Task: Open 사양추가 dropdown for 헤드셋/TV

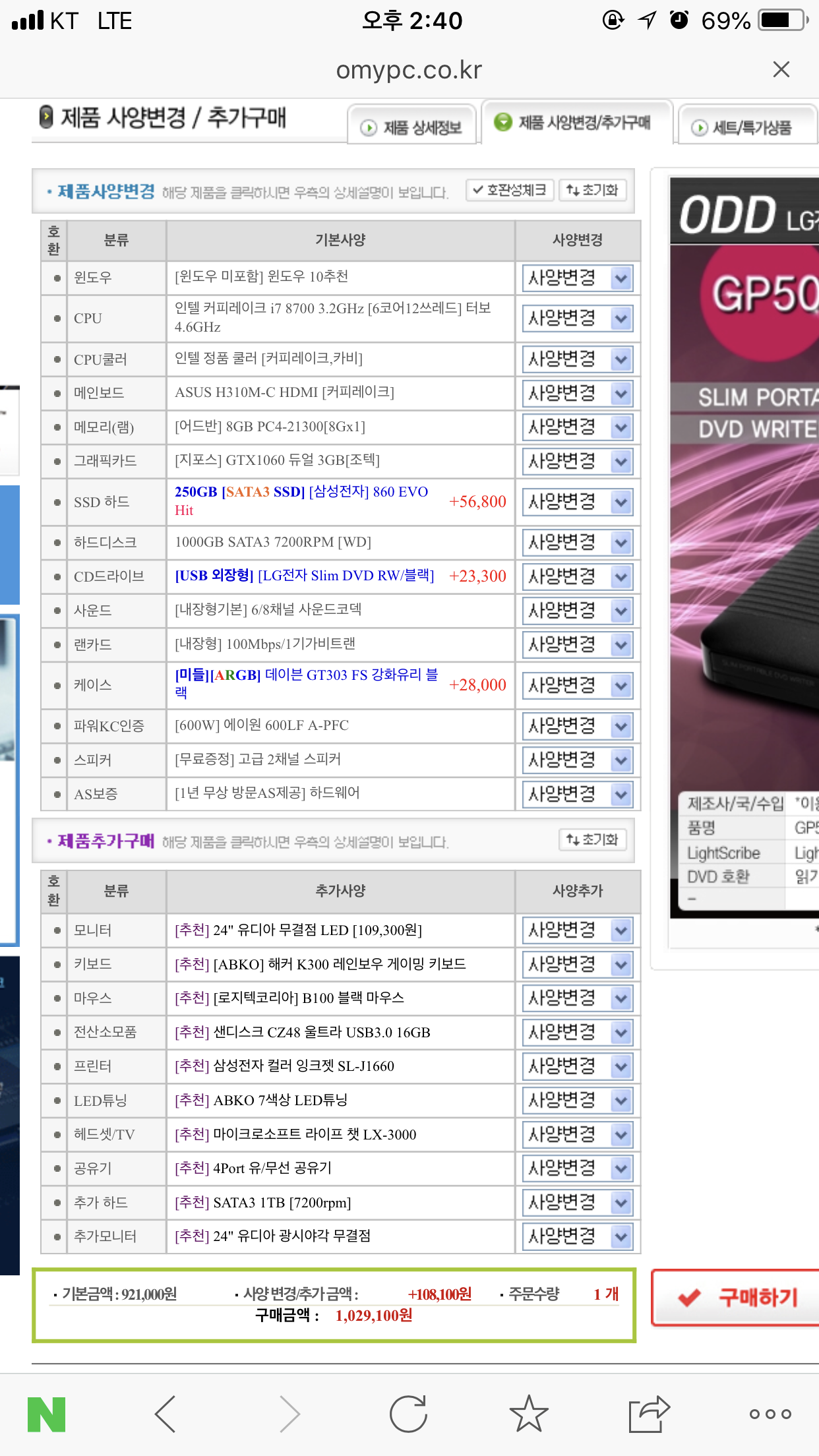Action: pyautogui.click(x=578, y=1135)
